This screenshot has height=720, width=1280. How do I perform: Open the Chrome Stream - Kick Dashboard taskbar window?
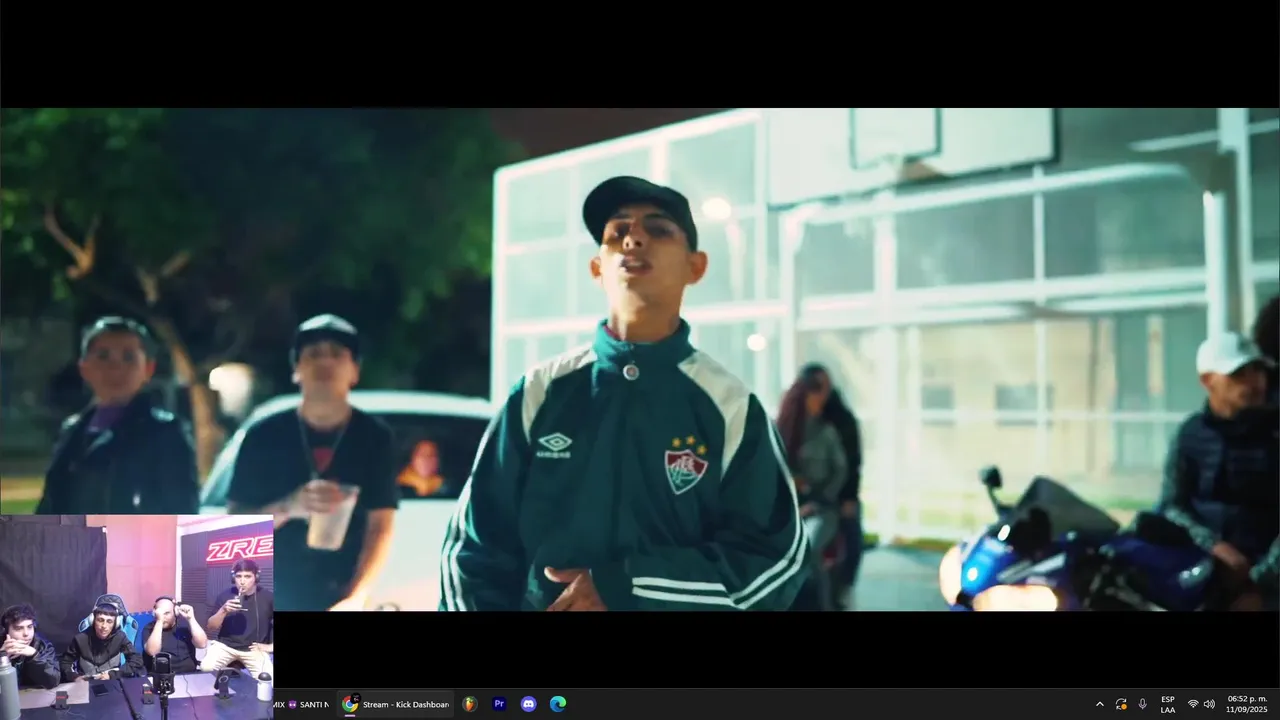(395, 704)
